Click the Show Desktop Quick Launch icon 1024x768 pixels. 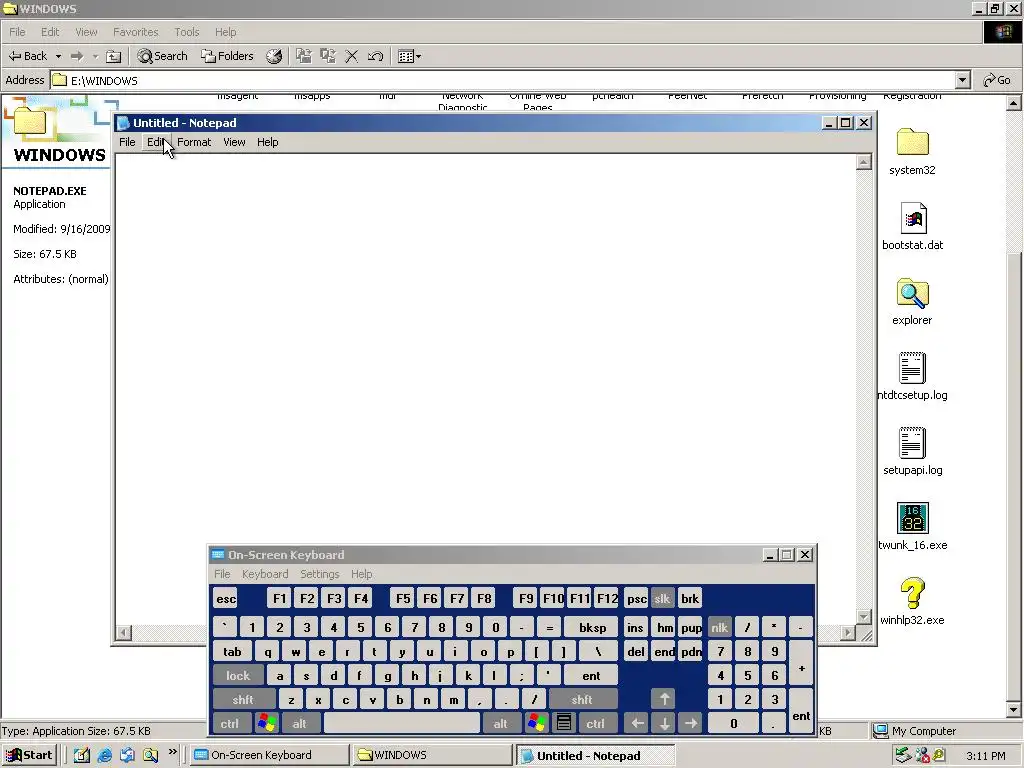82,755
